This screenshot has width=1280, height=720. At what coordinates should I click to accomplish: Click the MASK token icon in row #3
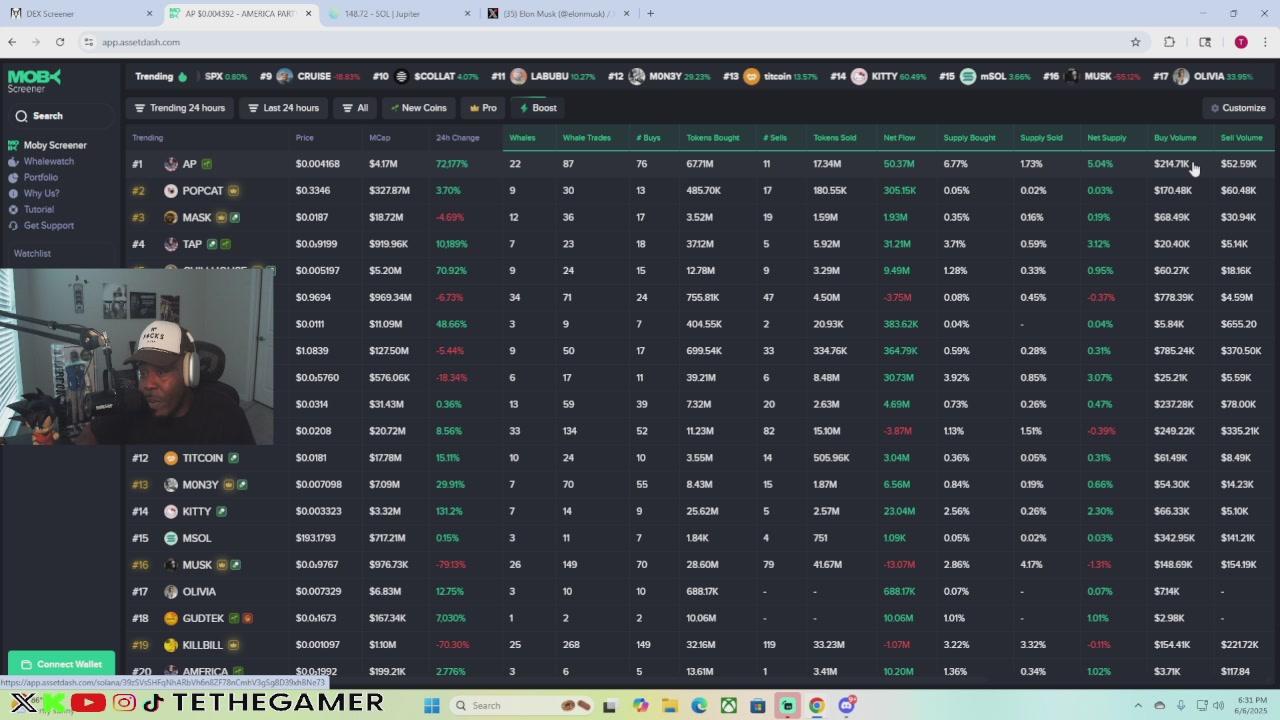point(171,217)
